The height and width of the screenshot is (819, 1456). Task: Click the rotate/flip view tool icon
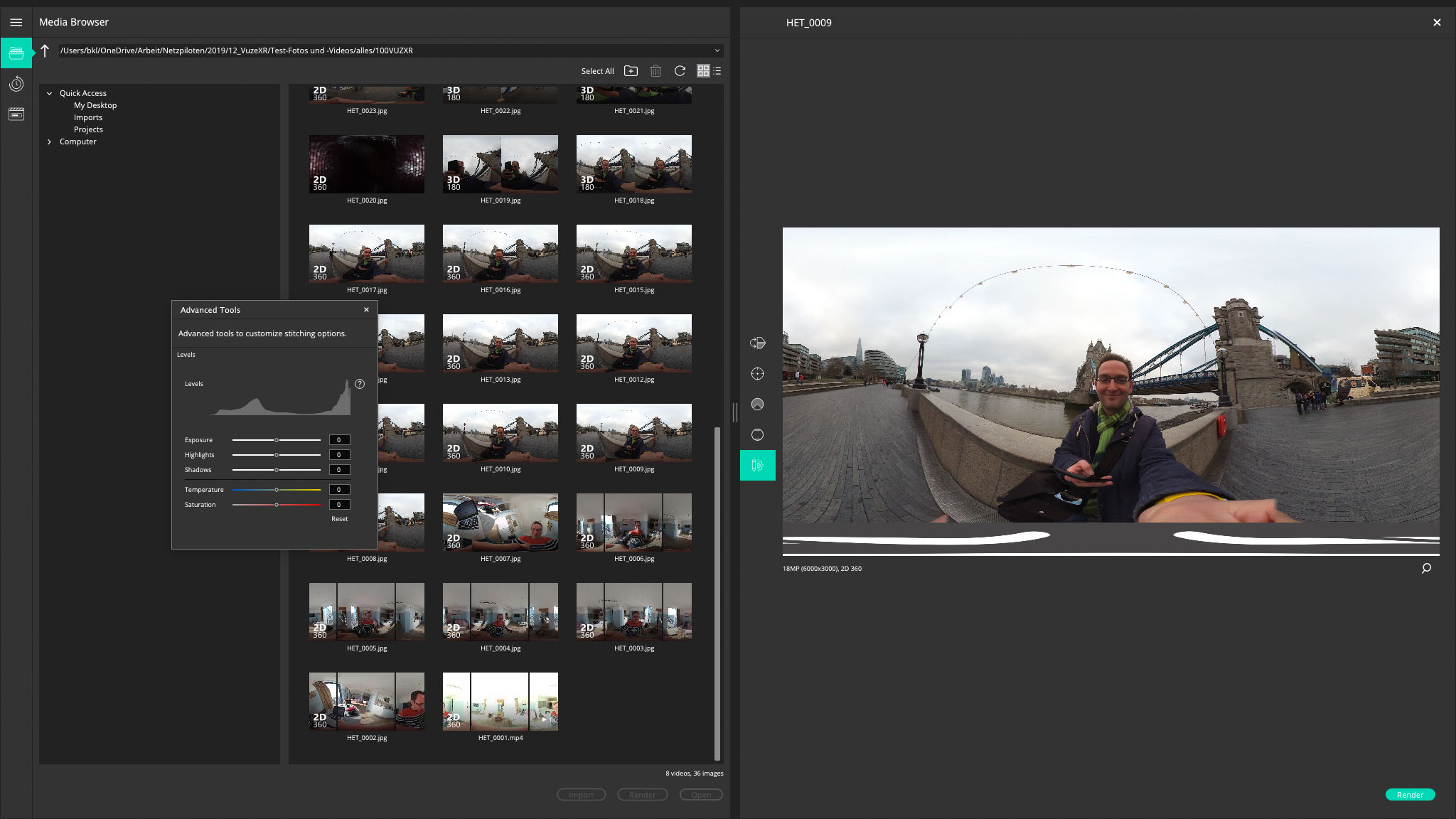(x=757, y=343)
